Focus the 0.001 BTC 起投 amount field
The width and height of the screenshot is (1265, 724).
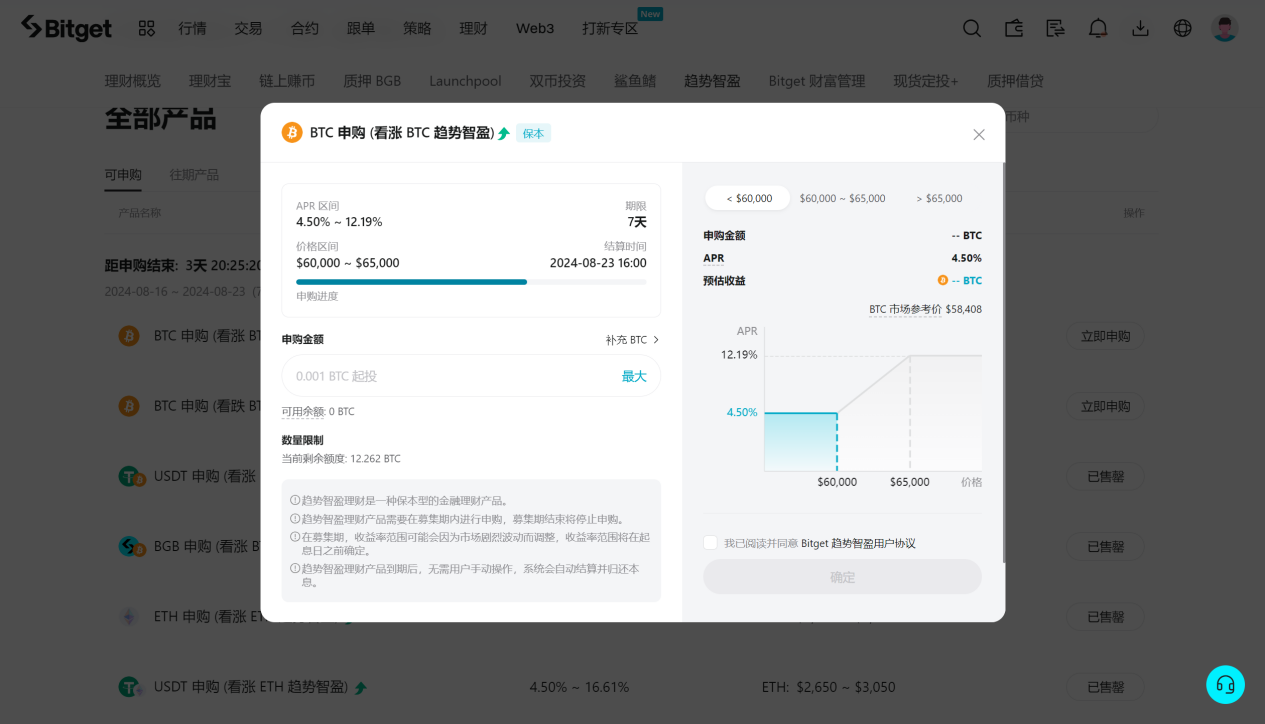pos(471,376)
